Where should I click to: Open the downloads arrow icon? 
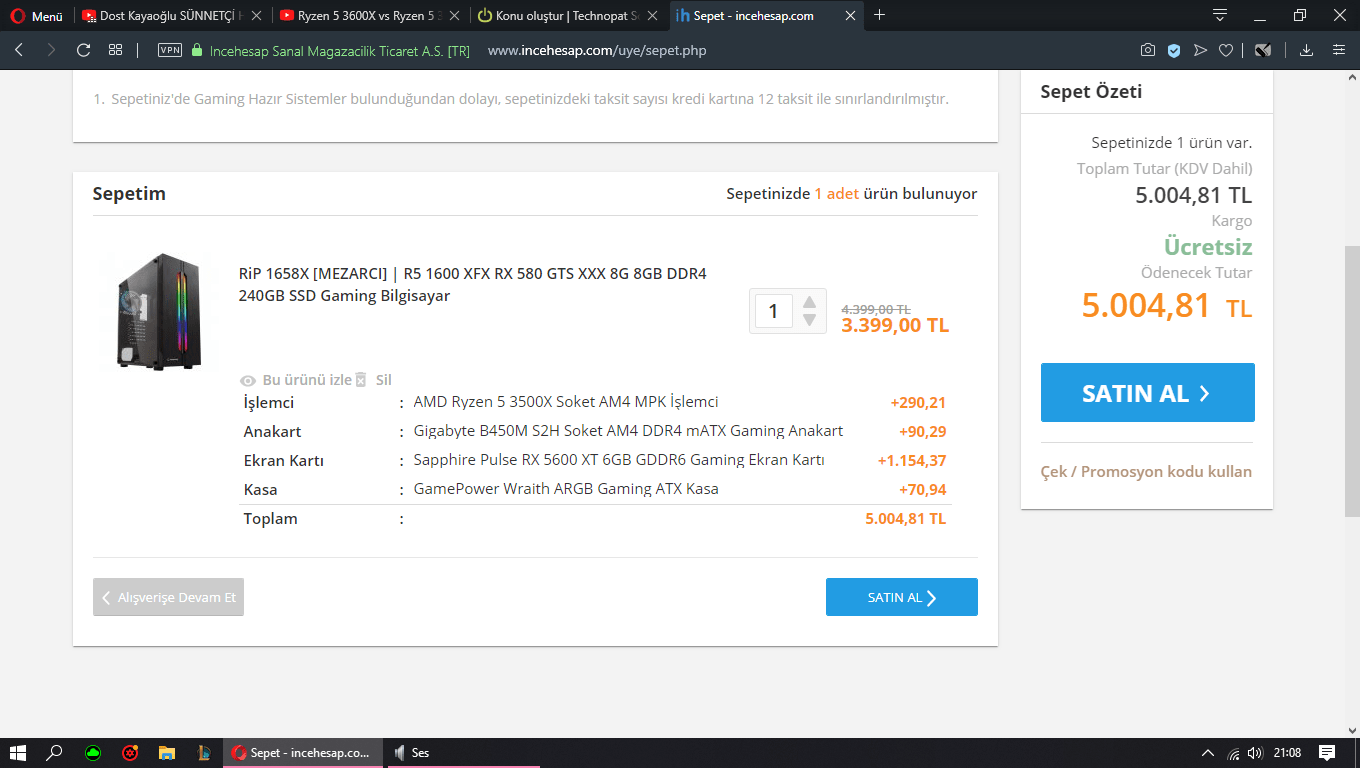click(x=1306, y=50)
